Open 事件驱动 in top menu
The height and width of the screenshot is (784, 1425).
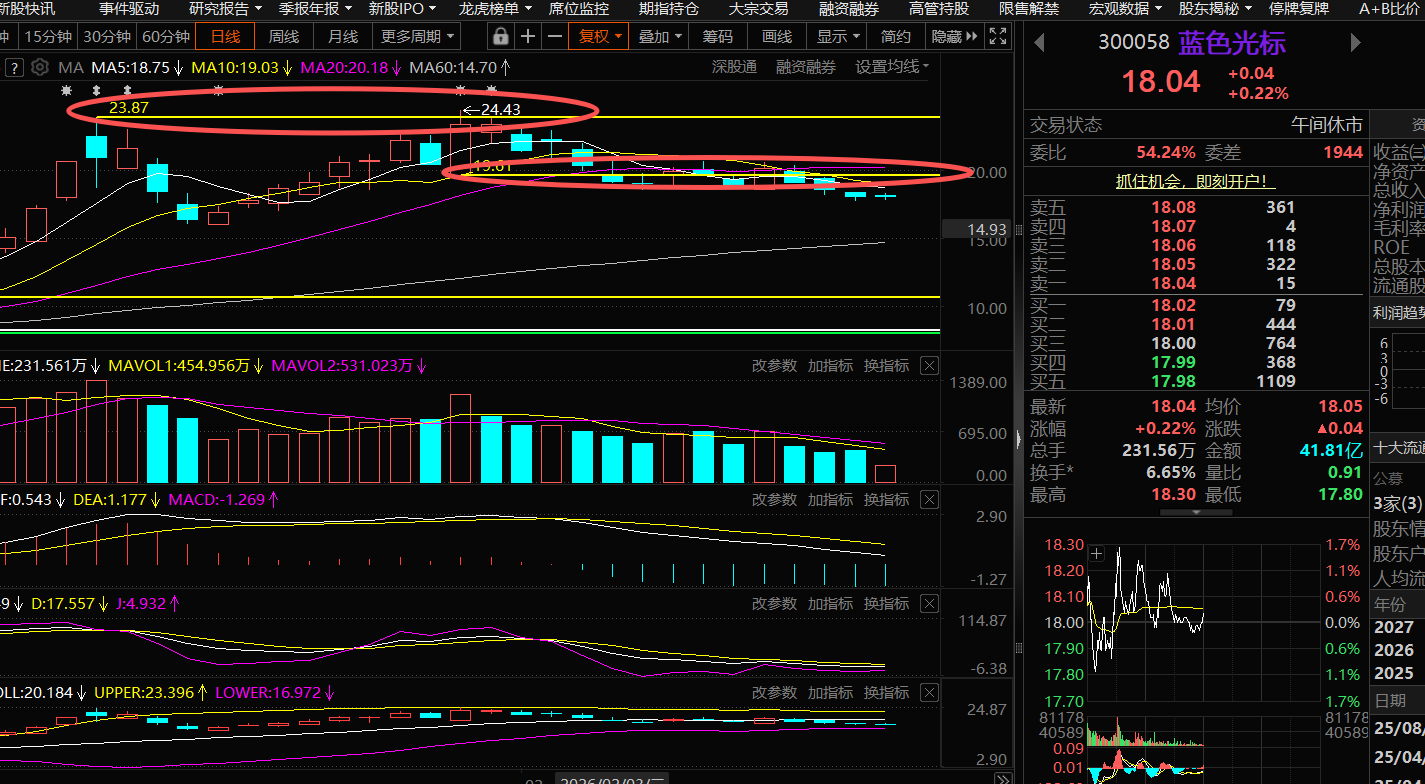coord(129,9)
